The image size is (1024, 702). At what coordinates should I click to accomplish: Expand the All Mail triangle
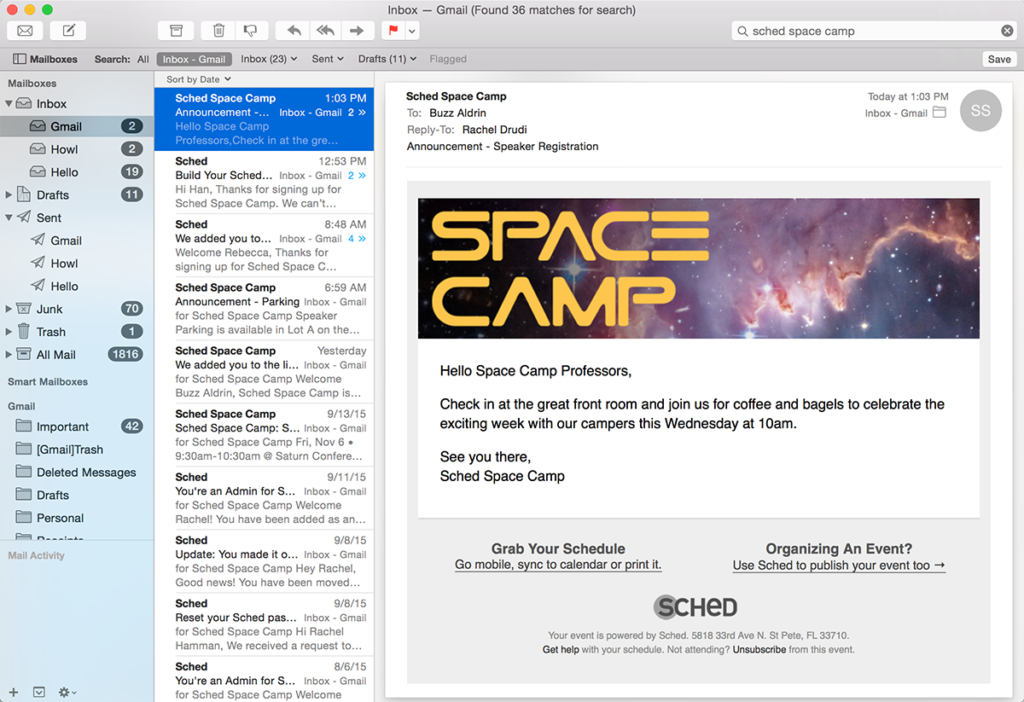(8, 355)
